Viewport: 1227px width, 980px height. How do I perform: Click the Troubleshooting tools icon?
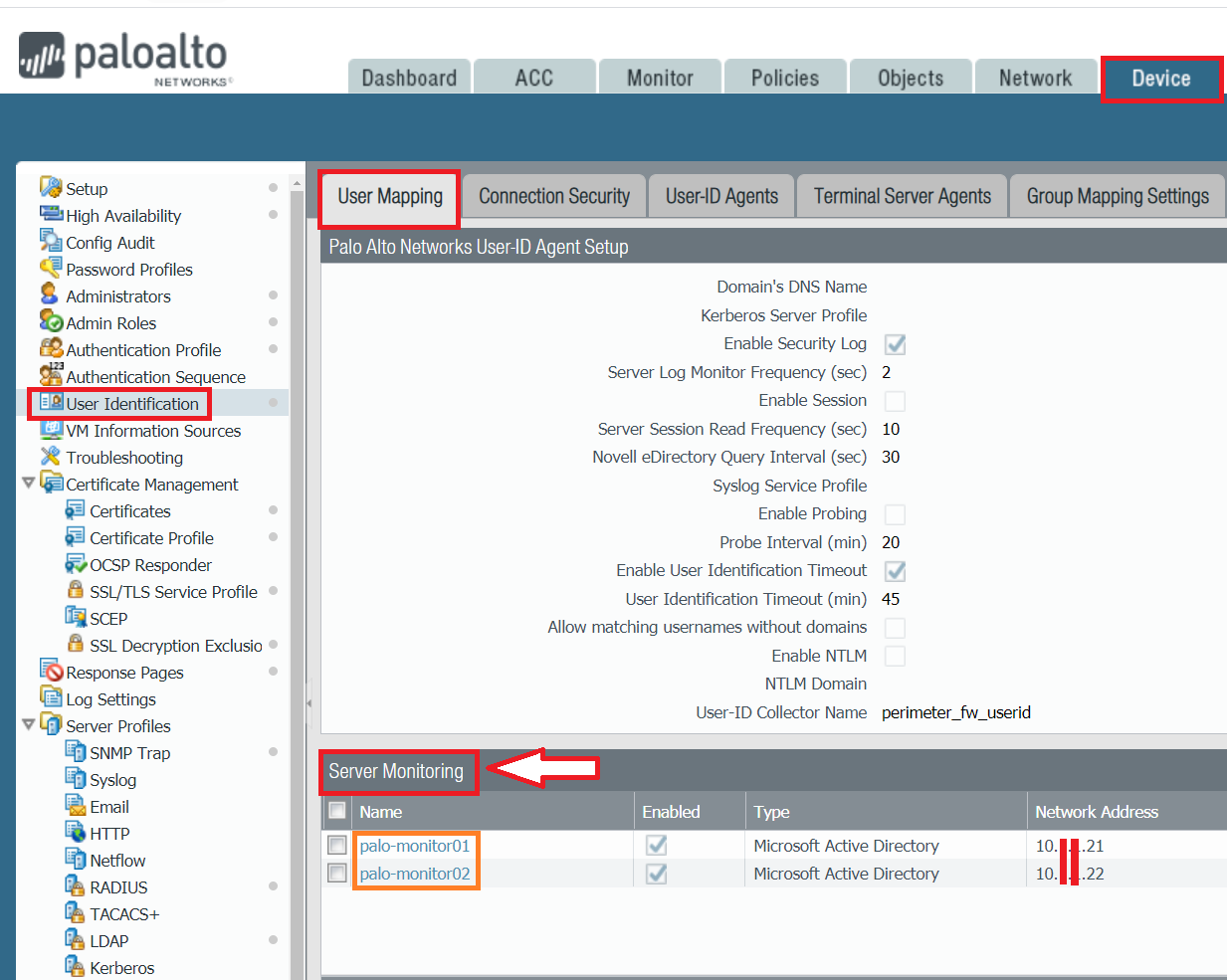[51, 456]
